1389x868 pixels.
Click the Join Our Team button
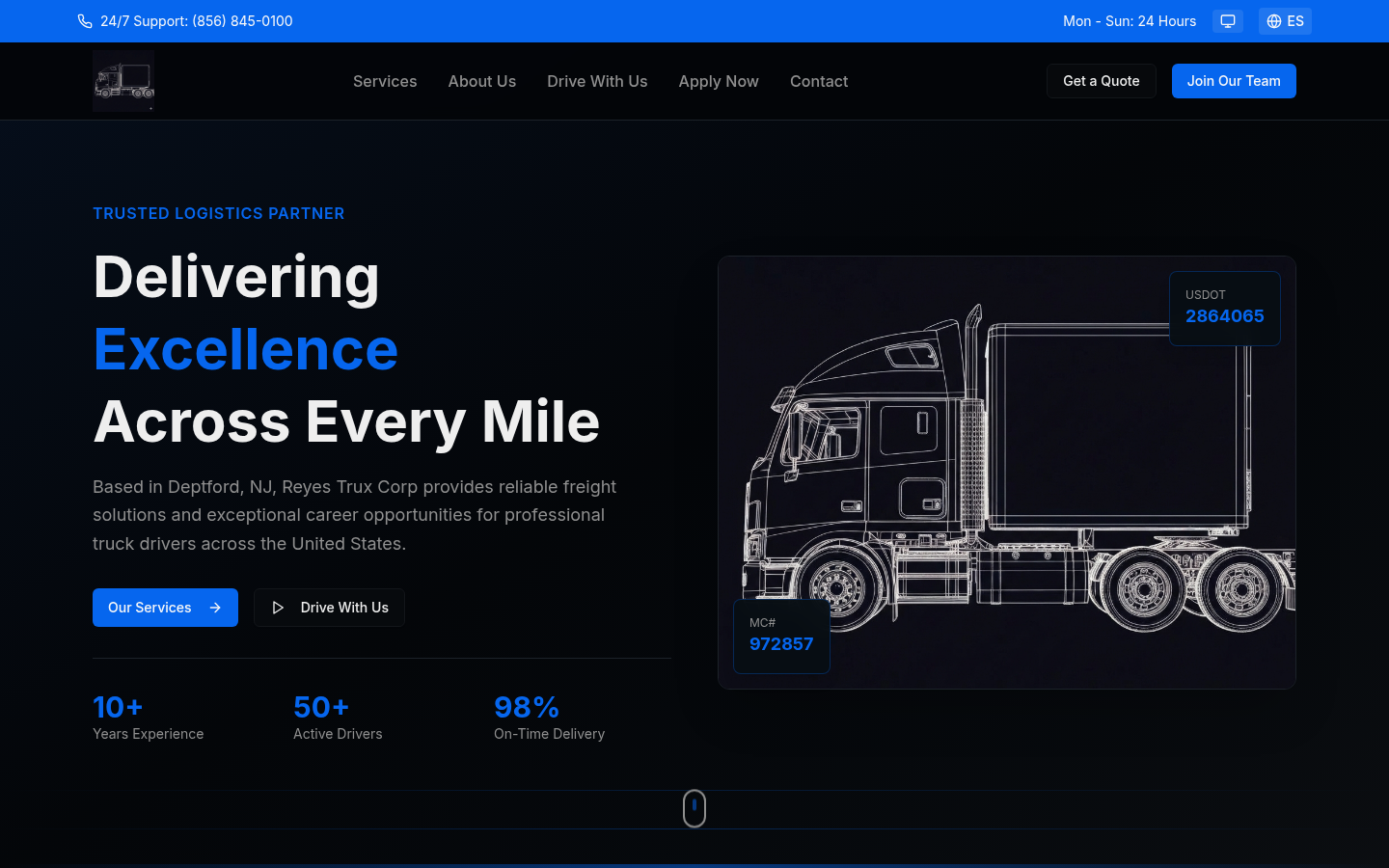pos(1234,81)
